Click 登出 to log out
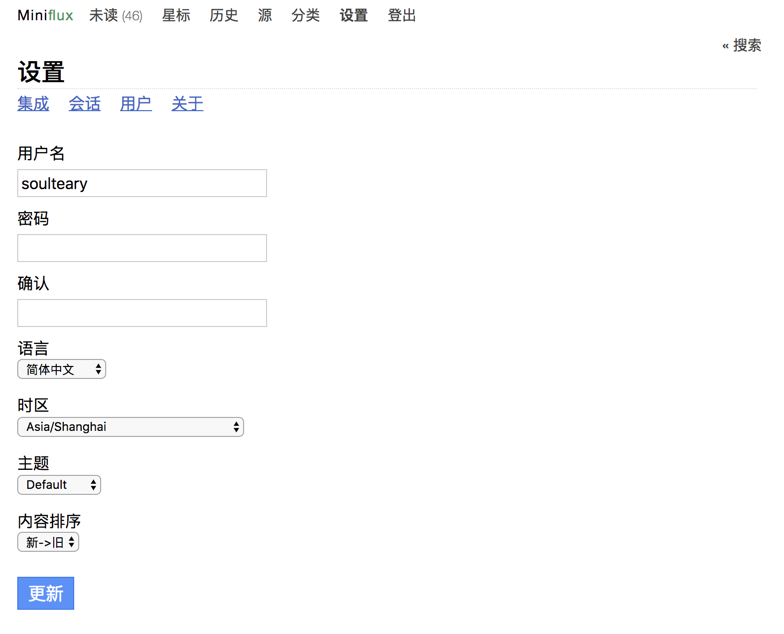Screen dimensions: 784x634 [x=402, y=16]
